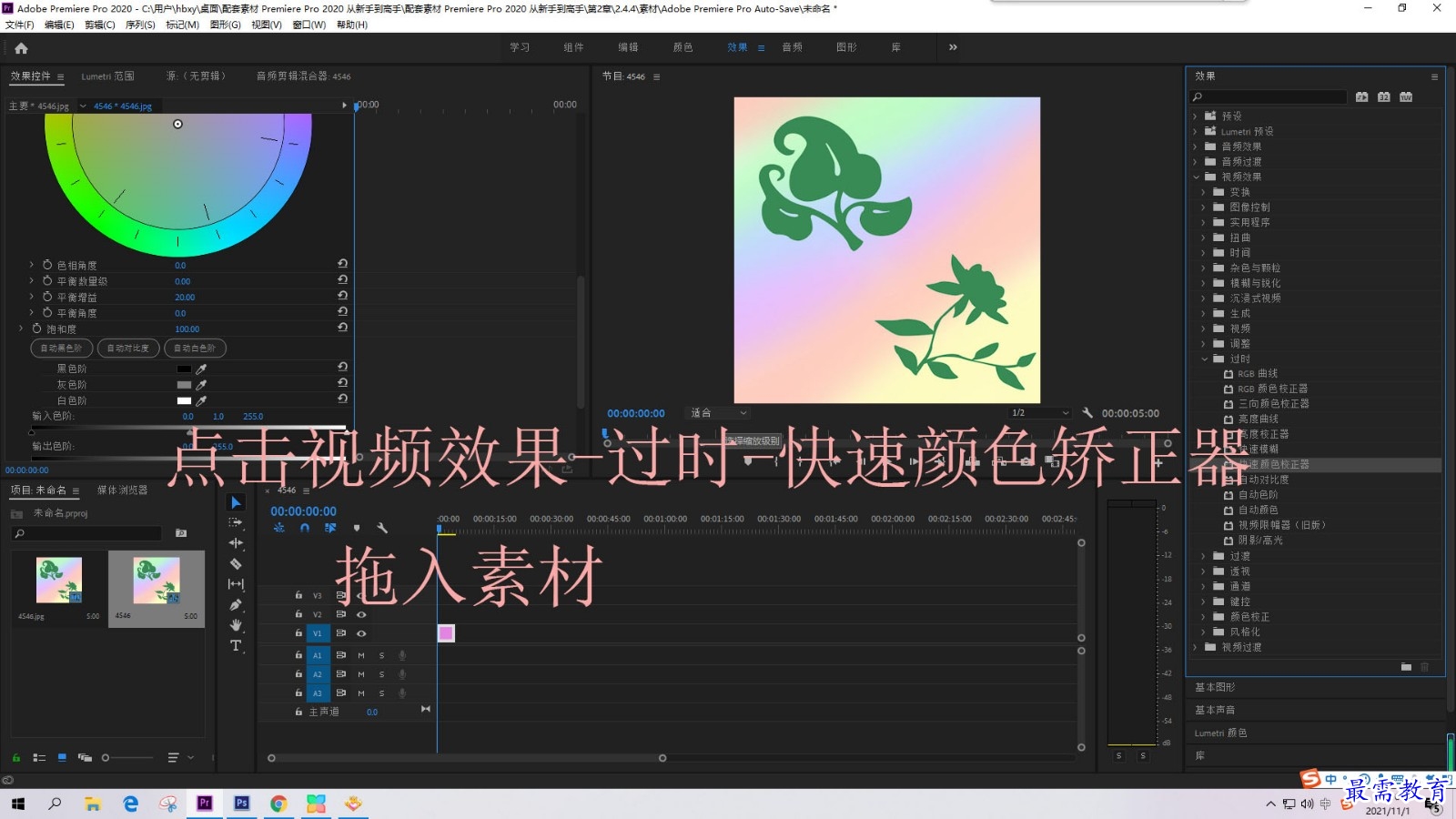Reset the 饱和度 parameter
The height and width of the screenshot is (819, 1456).
[342, 328]
